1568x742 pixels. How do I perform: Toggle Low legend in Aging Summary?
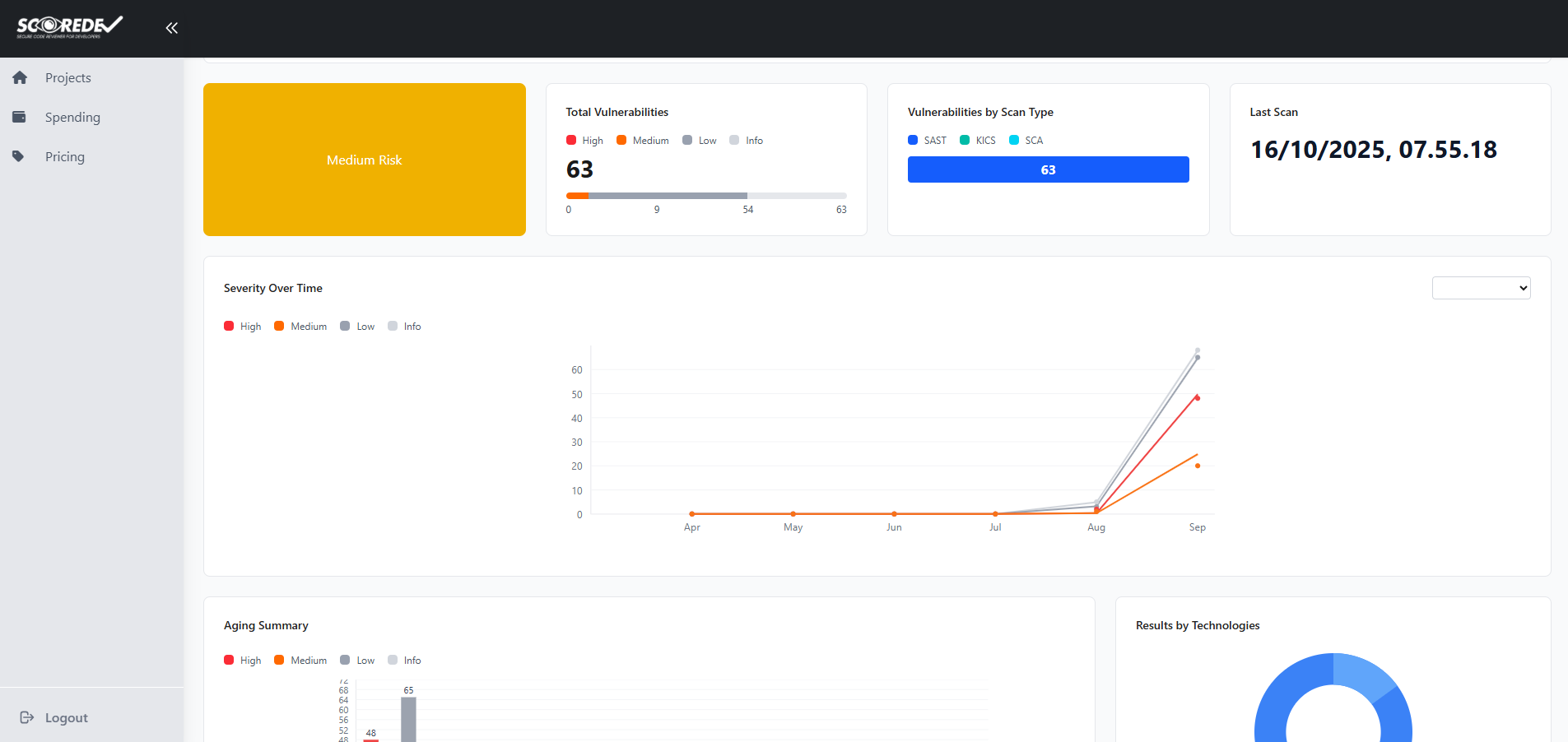[357, 661]
